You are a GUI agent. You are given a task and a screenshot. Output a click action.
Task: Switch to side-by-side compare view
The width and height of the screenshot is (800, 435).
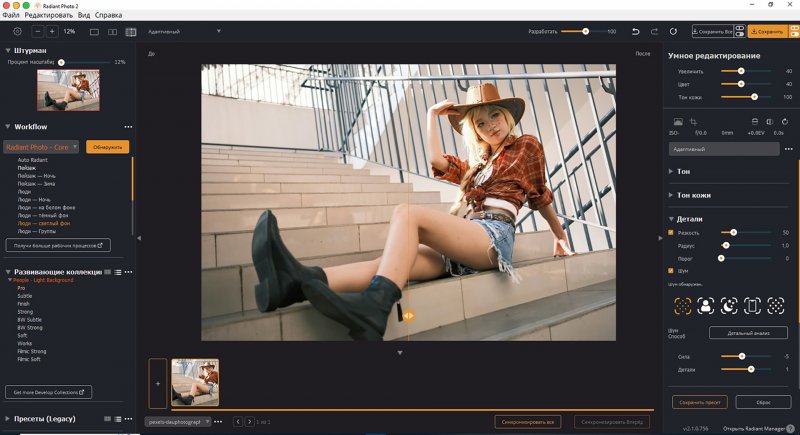(112, 32)
